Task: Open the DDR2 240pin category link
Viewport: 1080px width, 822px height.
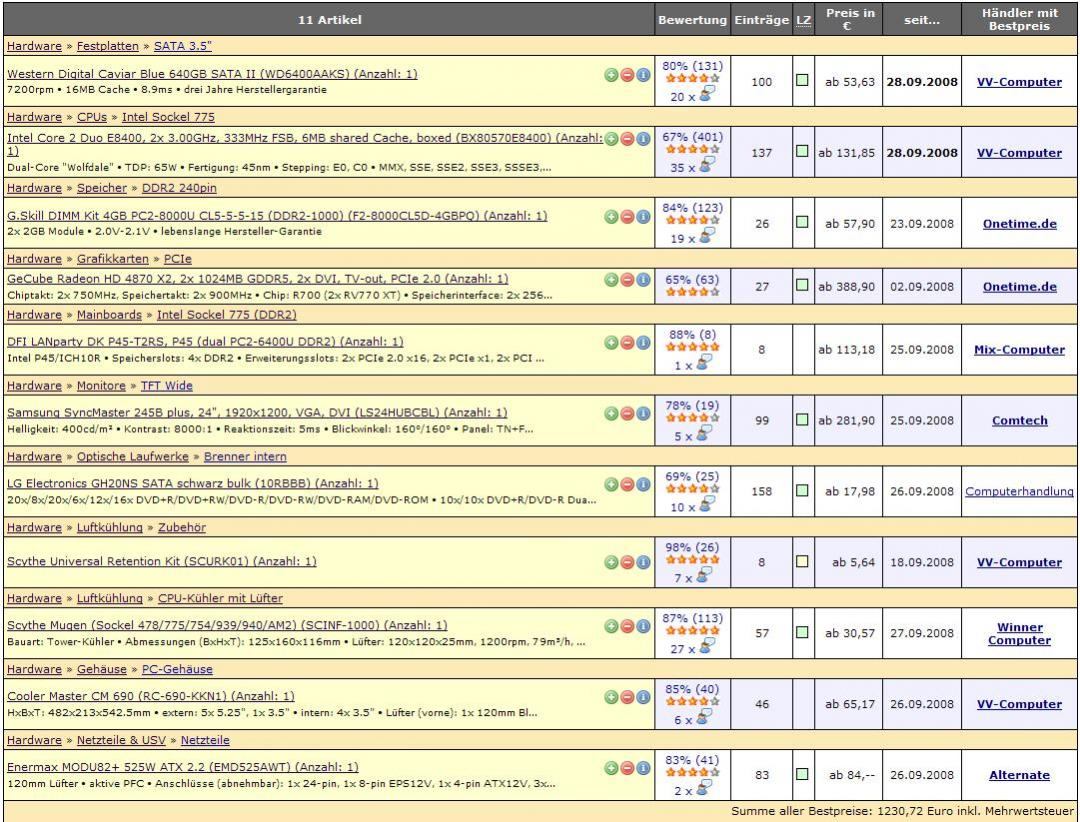Action: point(179,188)
